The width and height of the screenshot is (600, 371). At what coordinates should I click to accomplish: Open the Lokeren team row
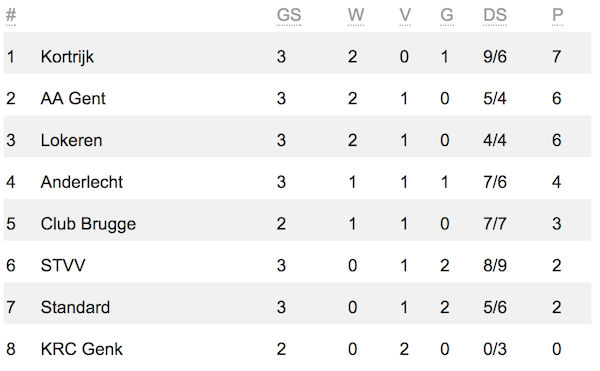point(297,140)
